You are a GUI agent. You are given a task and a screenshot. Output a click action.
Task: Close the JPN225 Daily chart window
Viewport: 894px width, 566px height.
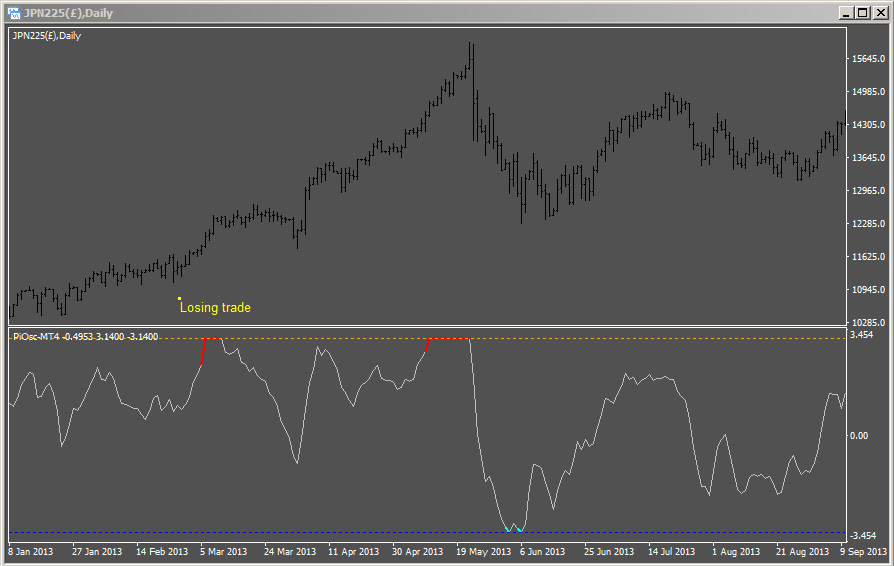[x=880, y=13]
